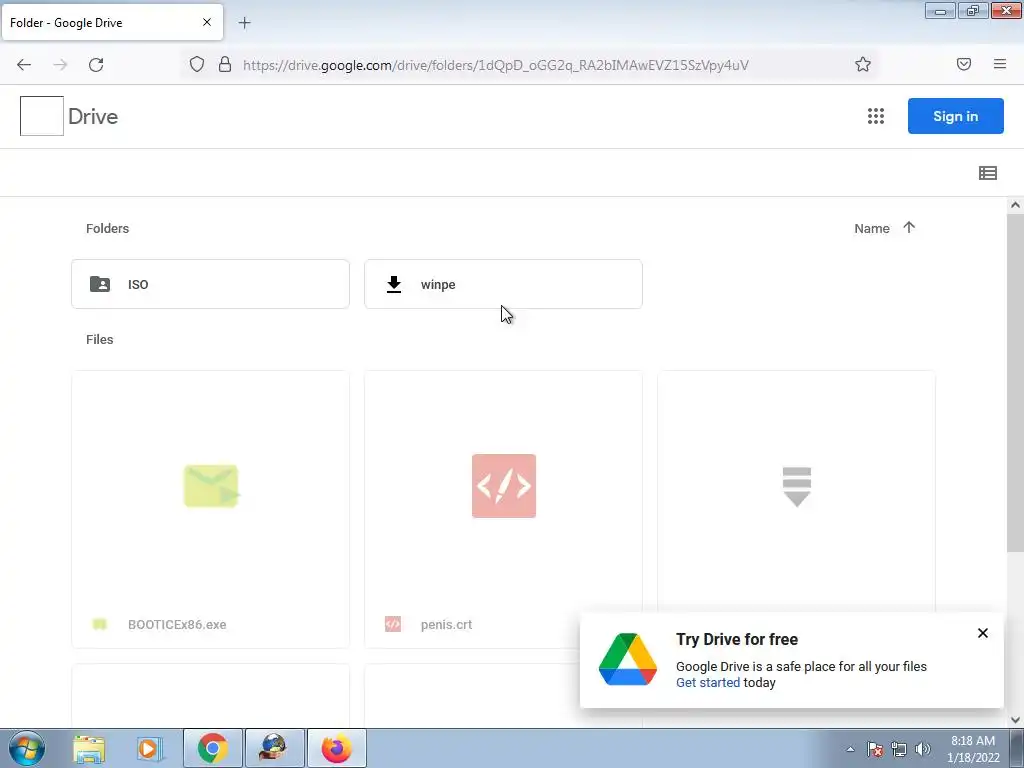Image resolution: width=1024 pixels, height=768 pixels.
Task: Click the network status tray icon
Action: point(899,749)
